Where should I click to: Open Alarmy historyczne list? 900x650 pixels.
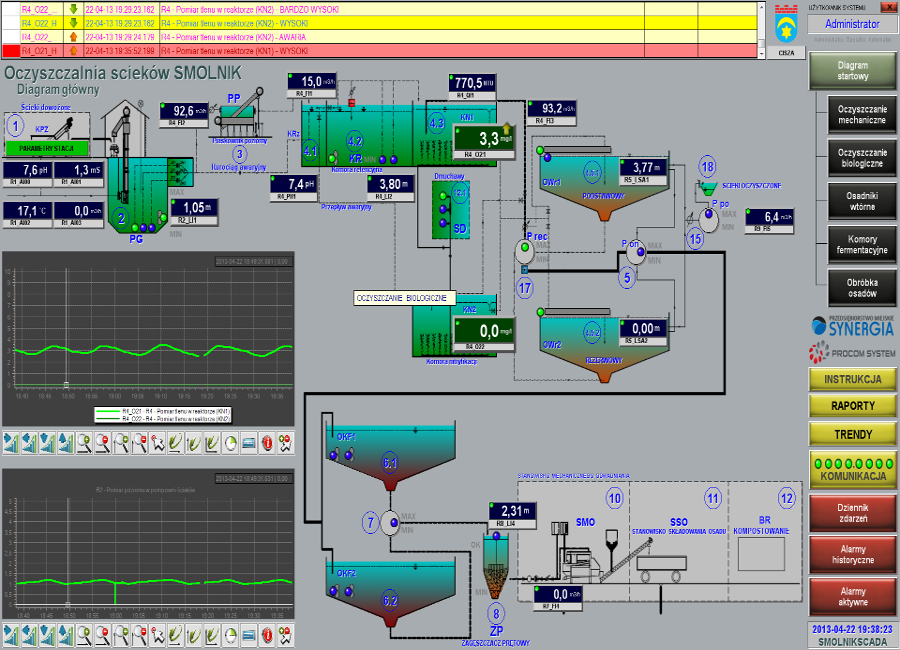[852, 555]
